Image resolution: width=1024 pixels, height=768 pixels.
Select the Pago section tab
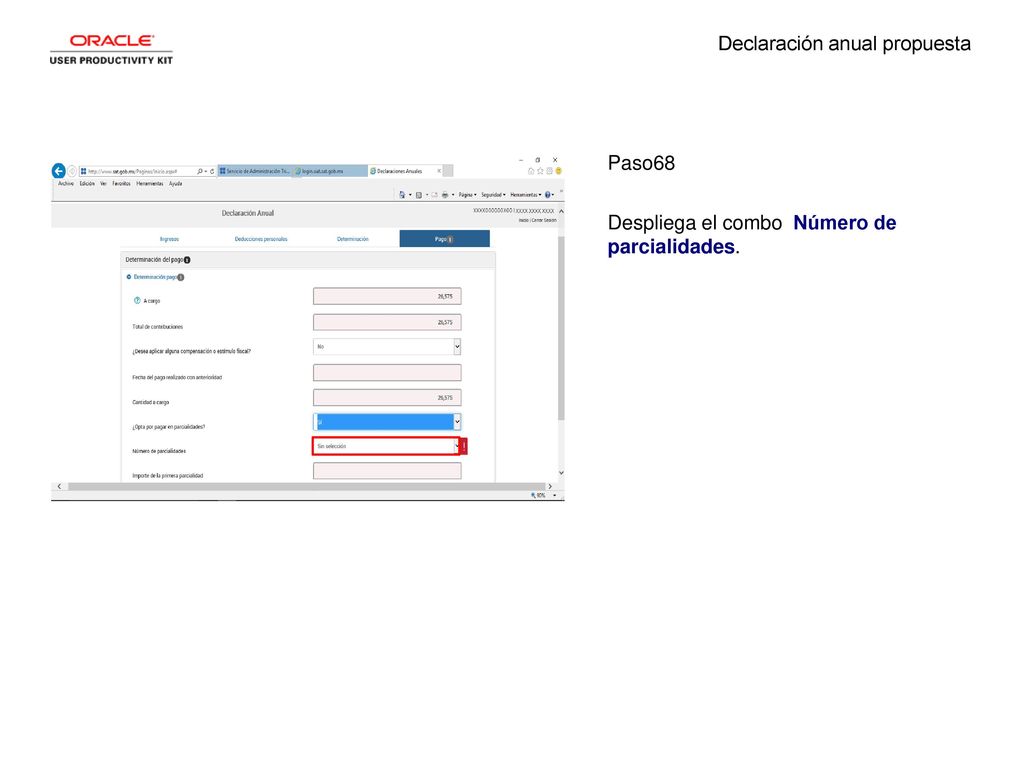tap(444, 239)
